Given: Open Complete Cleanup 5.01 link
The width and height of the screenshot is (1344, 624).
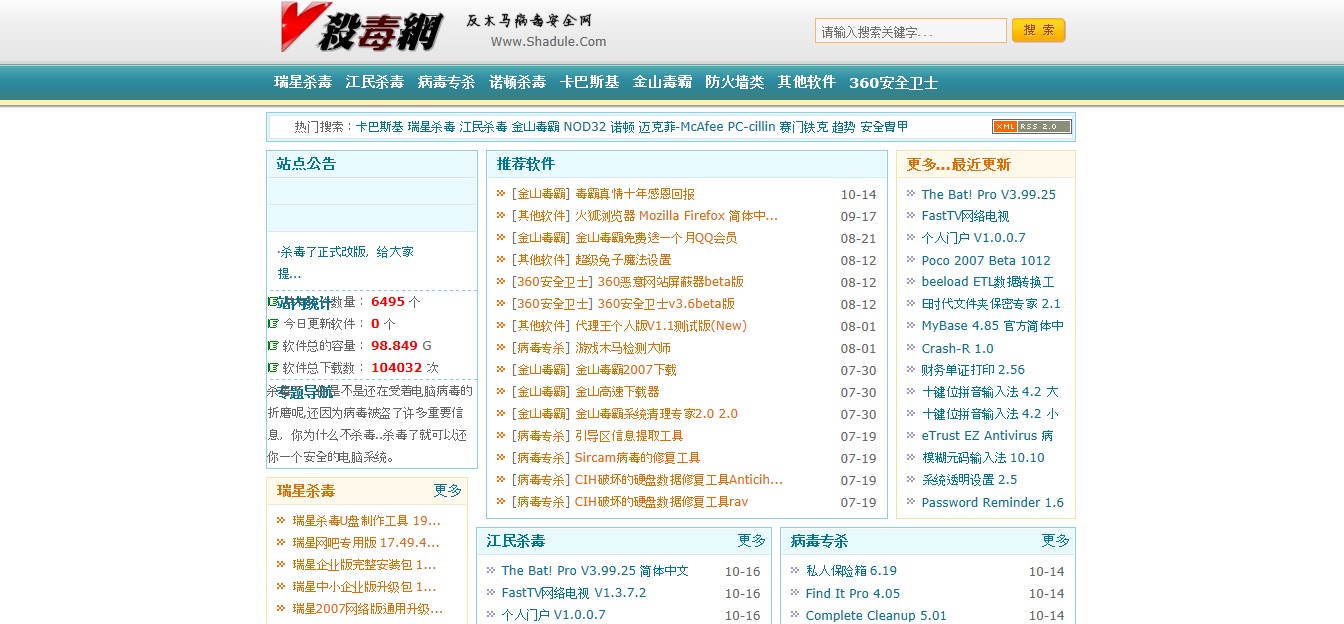Looking at the screenshot, I should pos(876,615).
